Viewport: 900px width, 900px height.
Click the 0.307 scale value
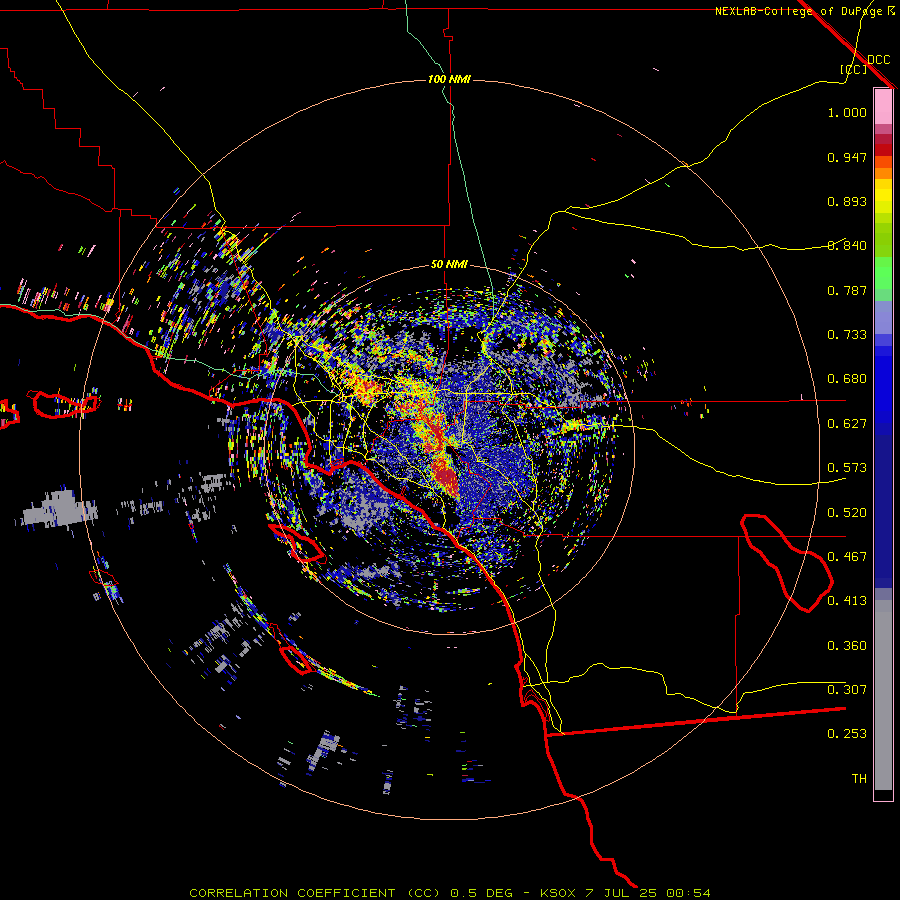point(847,690)
